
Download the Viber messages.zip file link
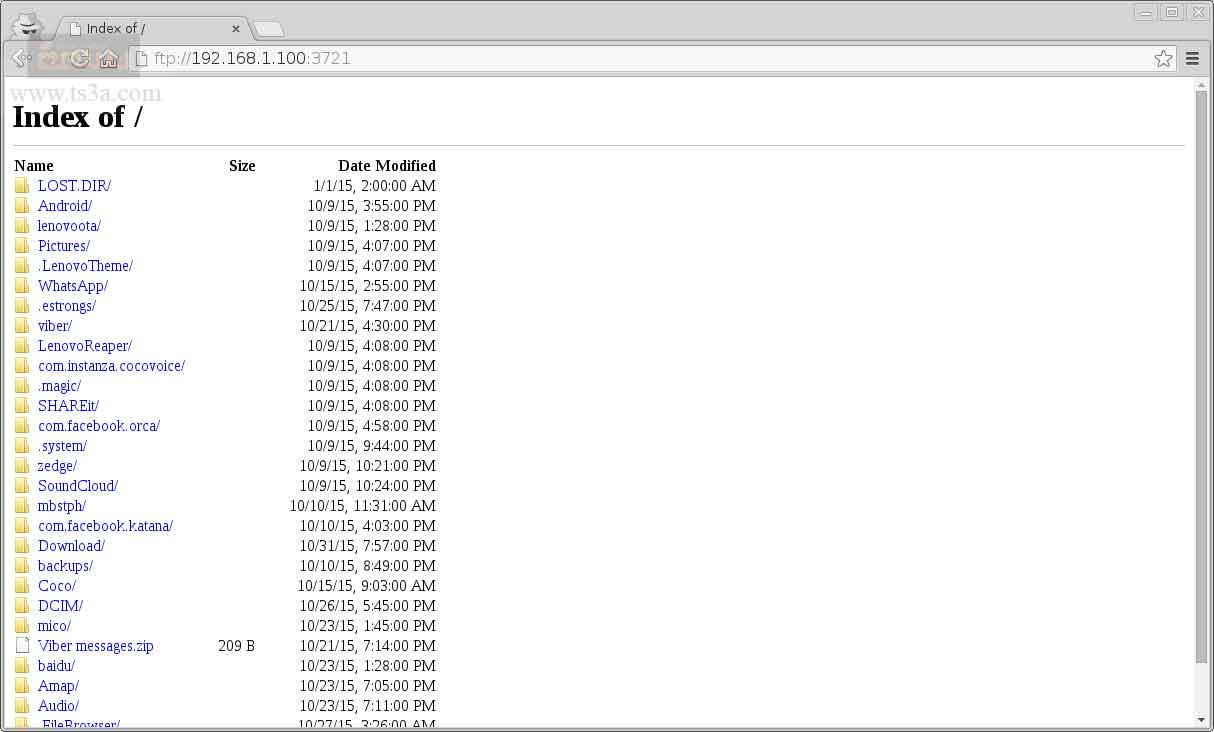pyautogui.click(x=96, y=646)
